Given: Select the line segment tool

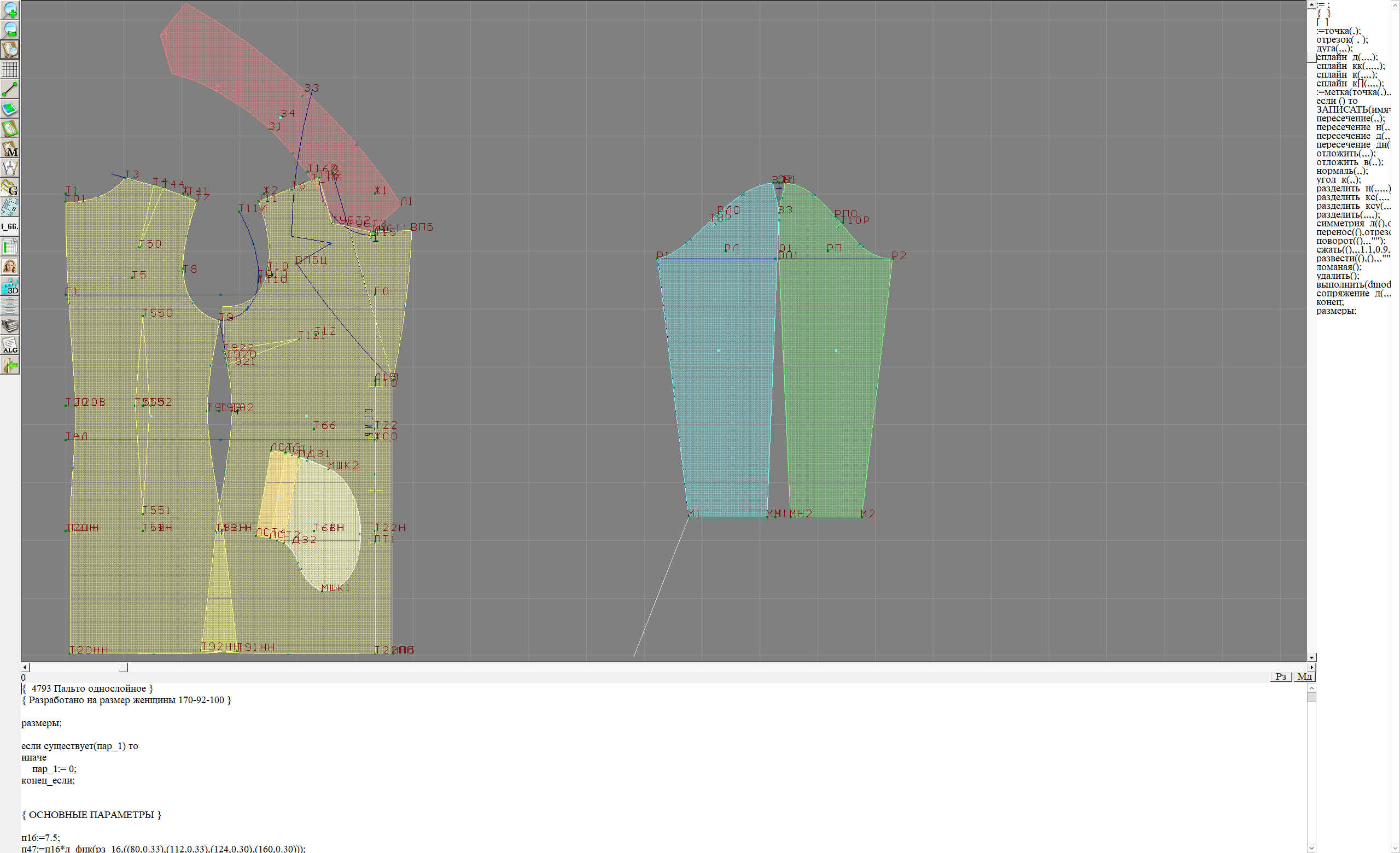Looking at the screenshot, I should (x=10, y=89).
